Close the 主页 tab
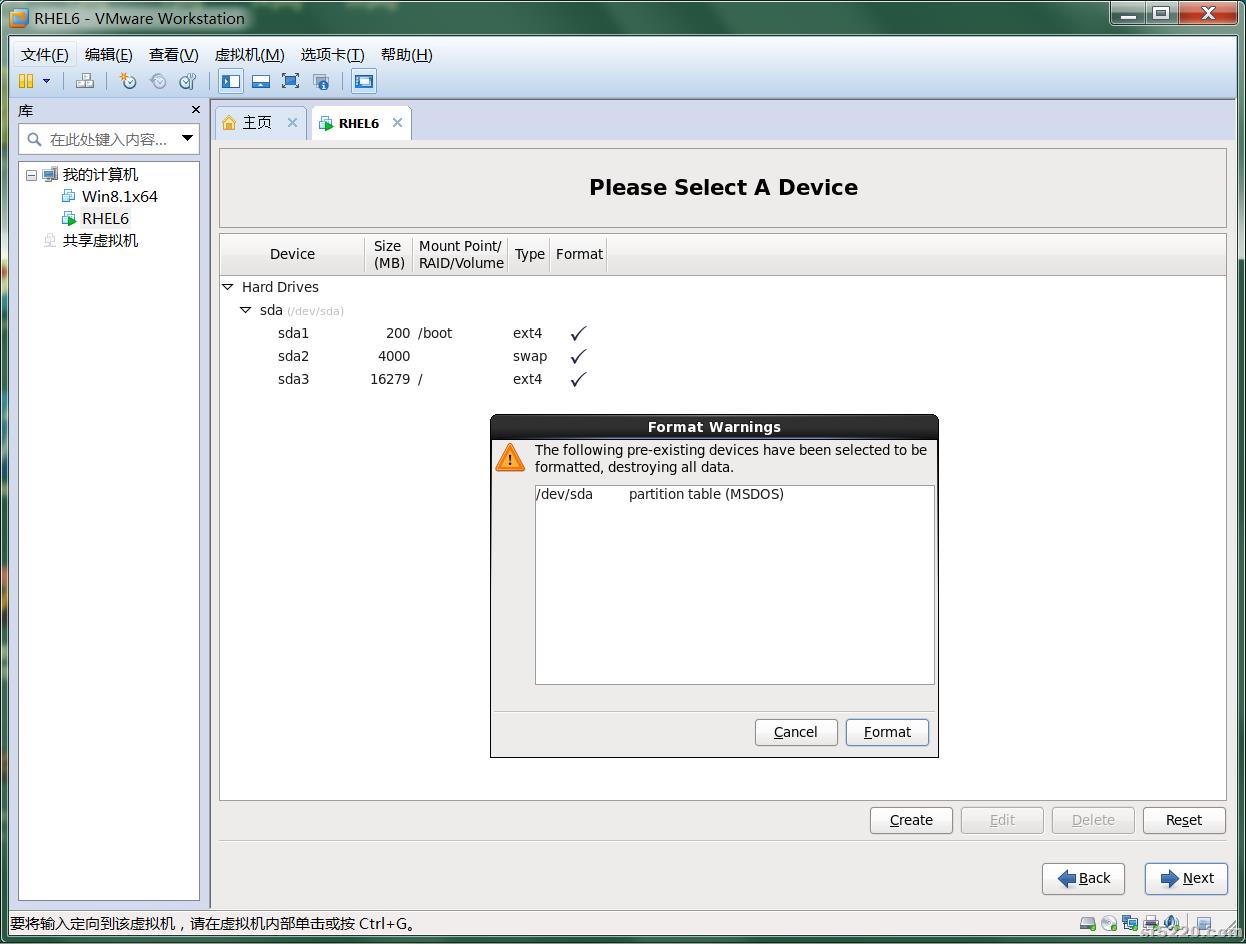The width and height of the screenshot is (1246, 944). (x=292, y=122)
